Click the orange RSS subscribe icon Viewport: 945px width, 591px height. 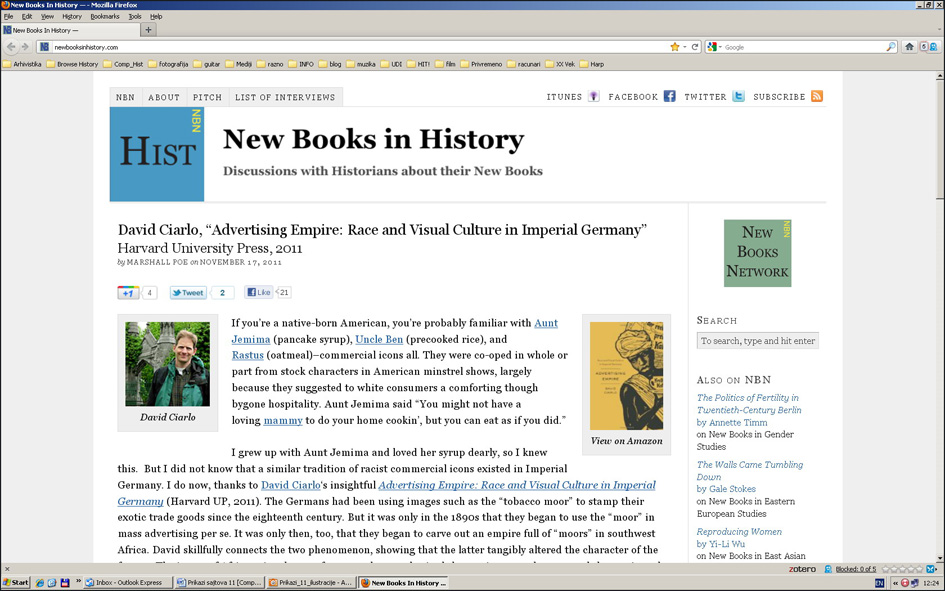click(817, 97)
